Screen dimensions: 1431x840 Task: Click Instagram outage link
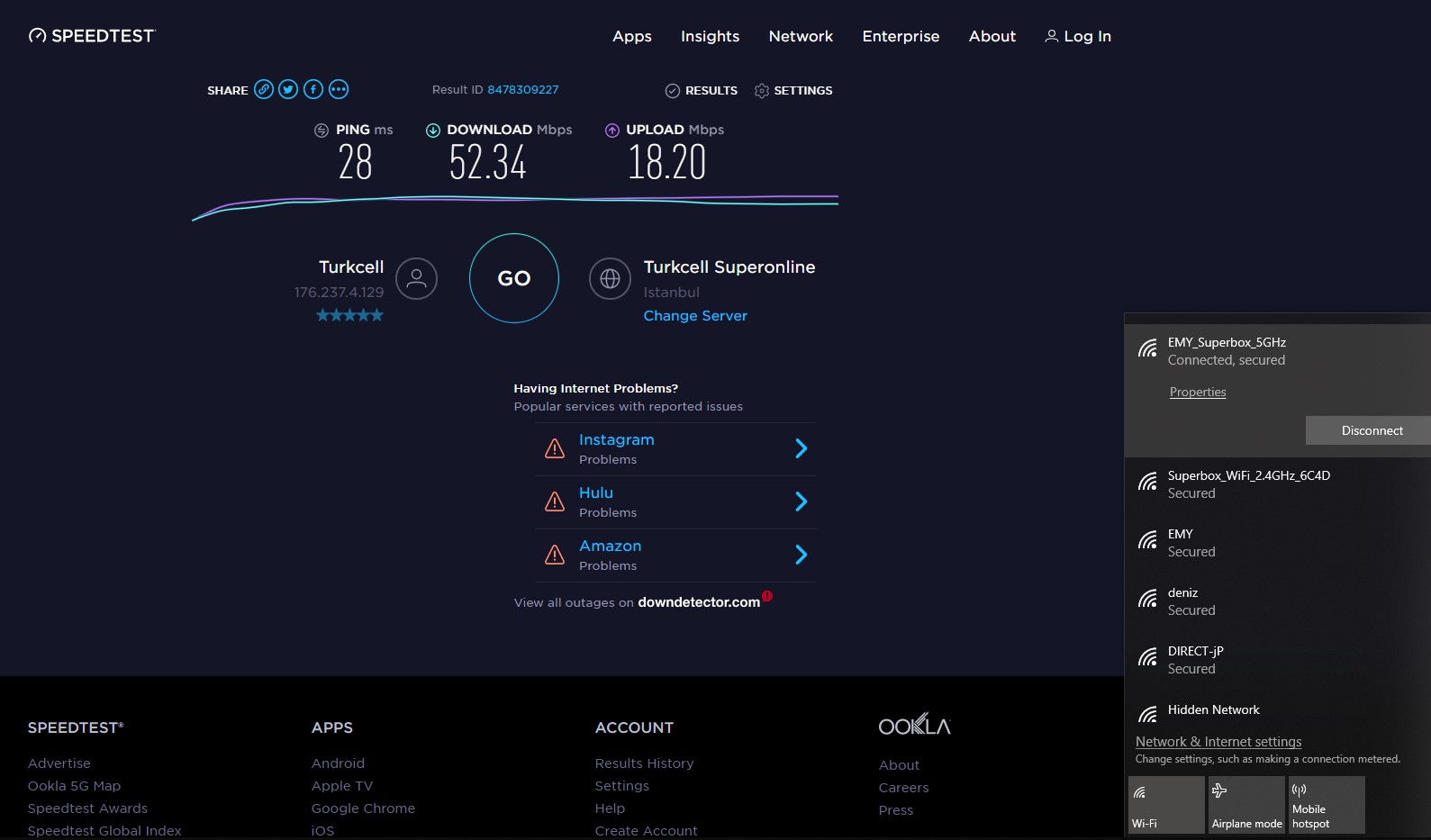point(617,439)
